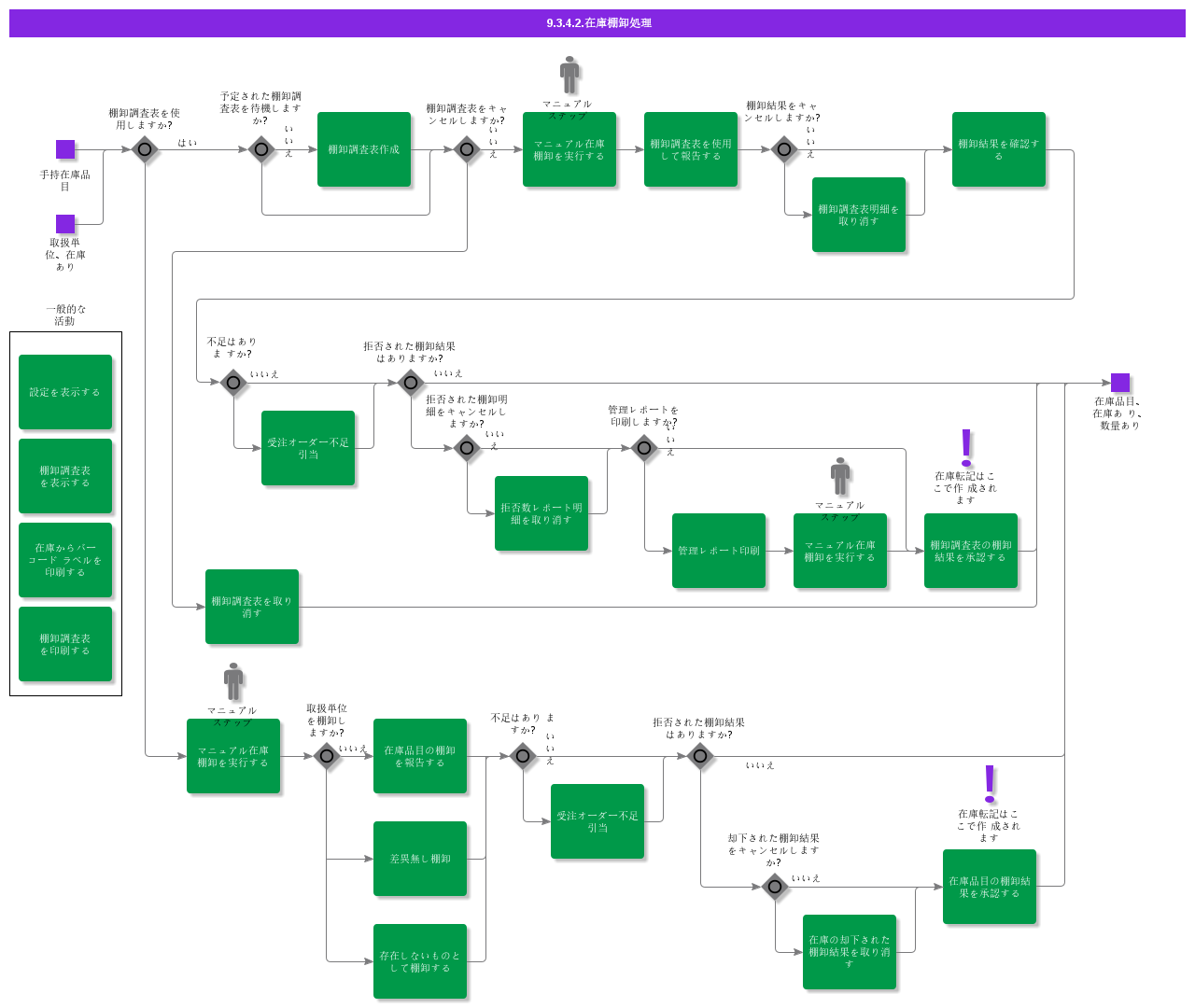This screenshot has width=1195, height=1008.
Task: Open the 設定を表示する activity
Action: click(65, 392)
